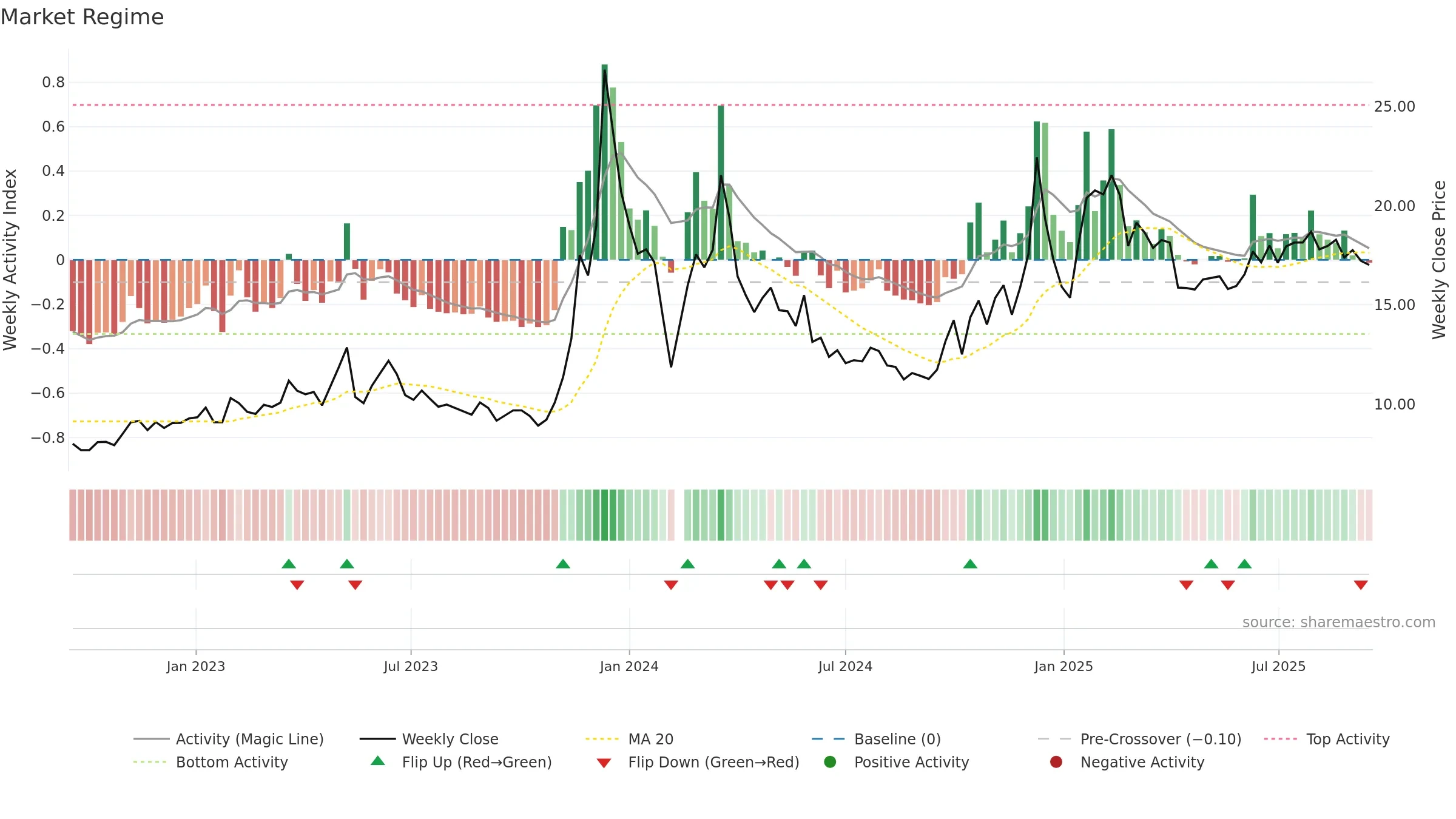Click the Market Regime chart title
Viewport: 1456px width, 819px height.
coord(82,17)
